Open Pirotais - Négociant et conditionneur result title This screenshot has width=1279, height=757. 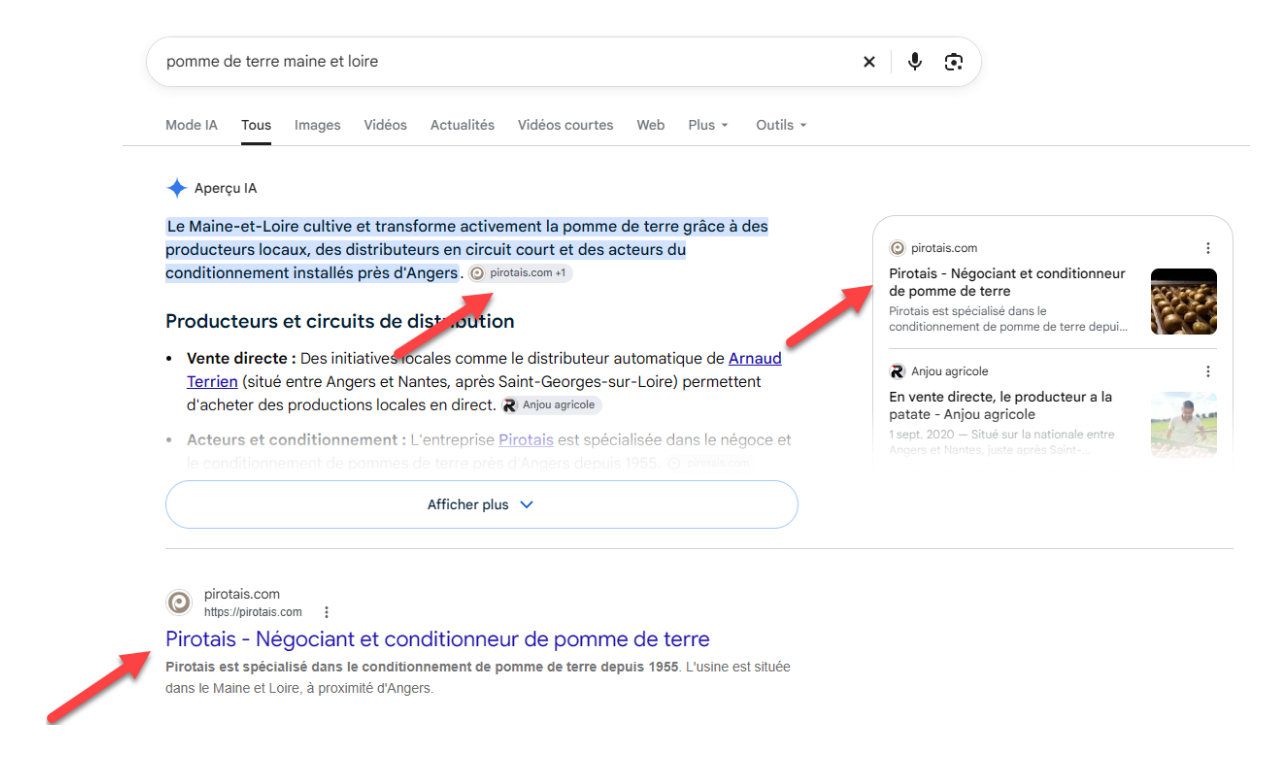437,639
